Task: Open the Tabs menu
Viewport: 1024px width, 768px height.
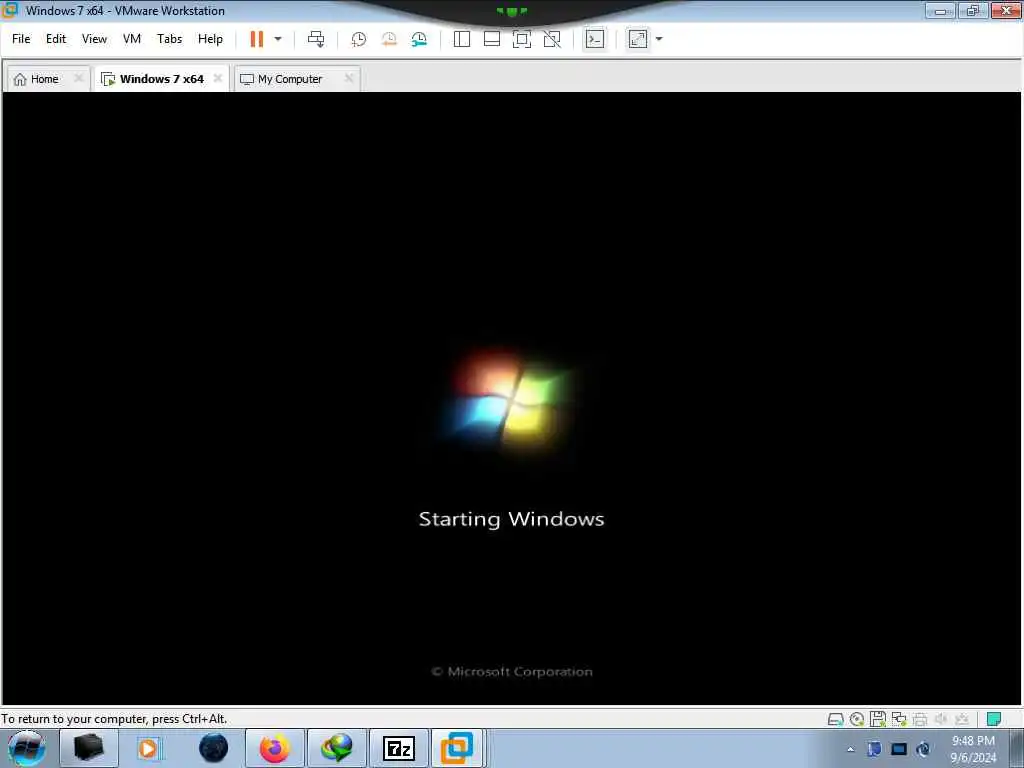Action: coord(169,39)
